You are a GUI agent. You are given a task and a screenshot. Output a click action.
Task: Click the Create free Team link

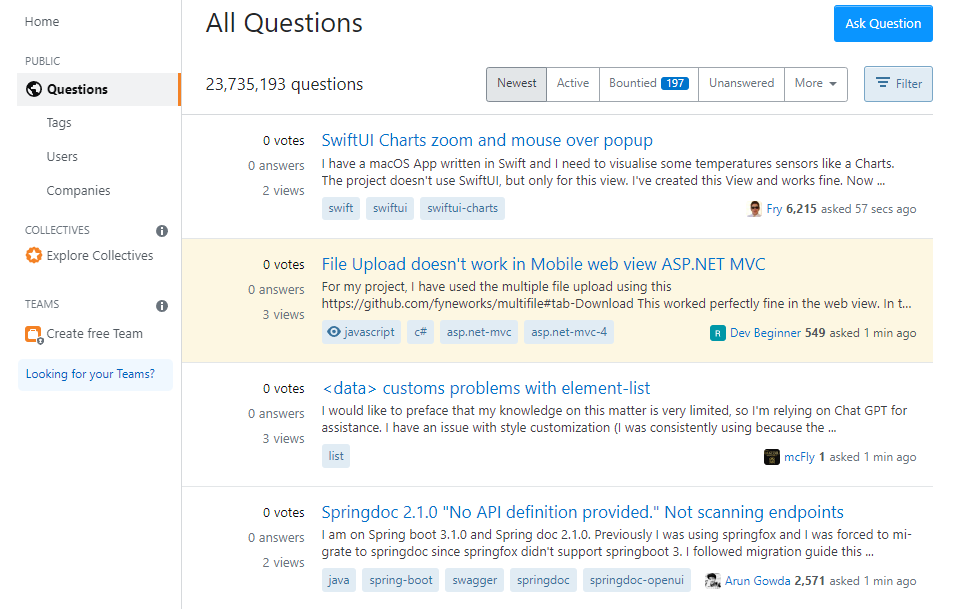(x=94, y=334)
